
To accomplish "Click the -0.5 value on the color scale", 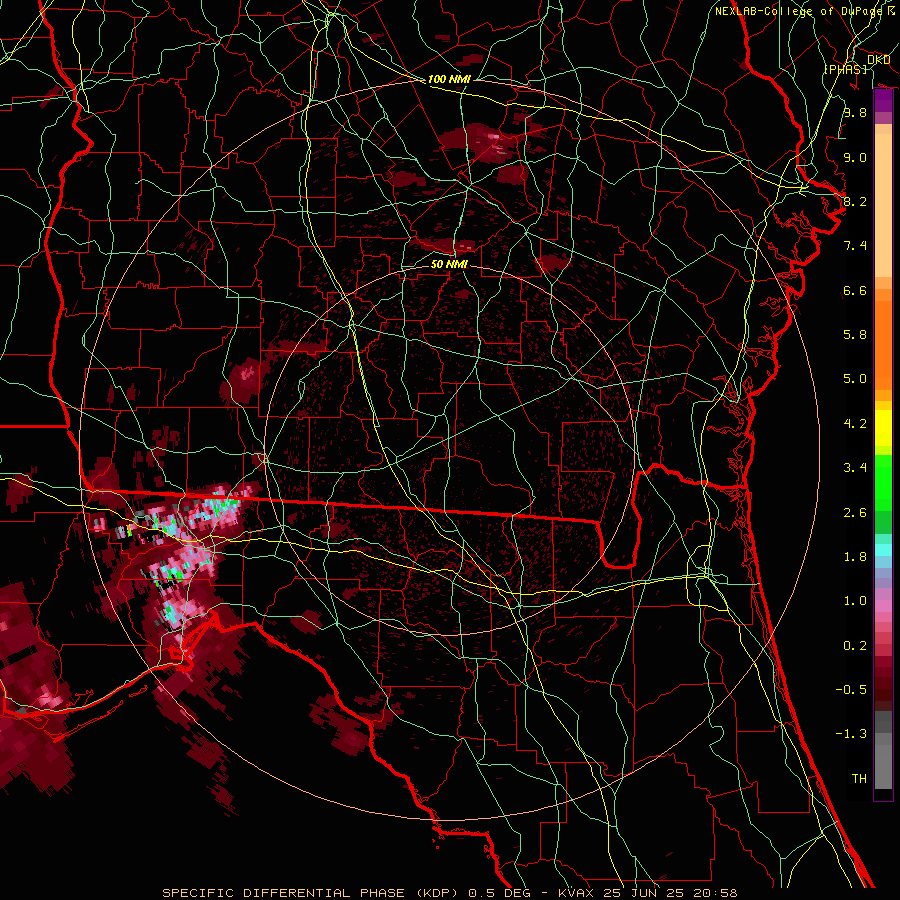I will click(851, 689).
